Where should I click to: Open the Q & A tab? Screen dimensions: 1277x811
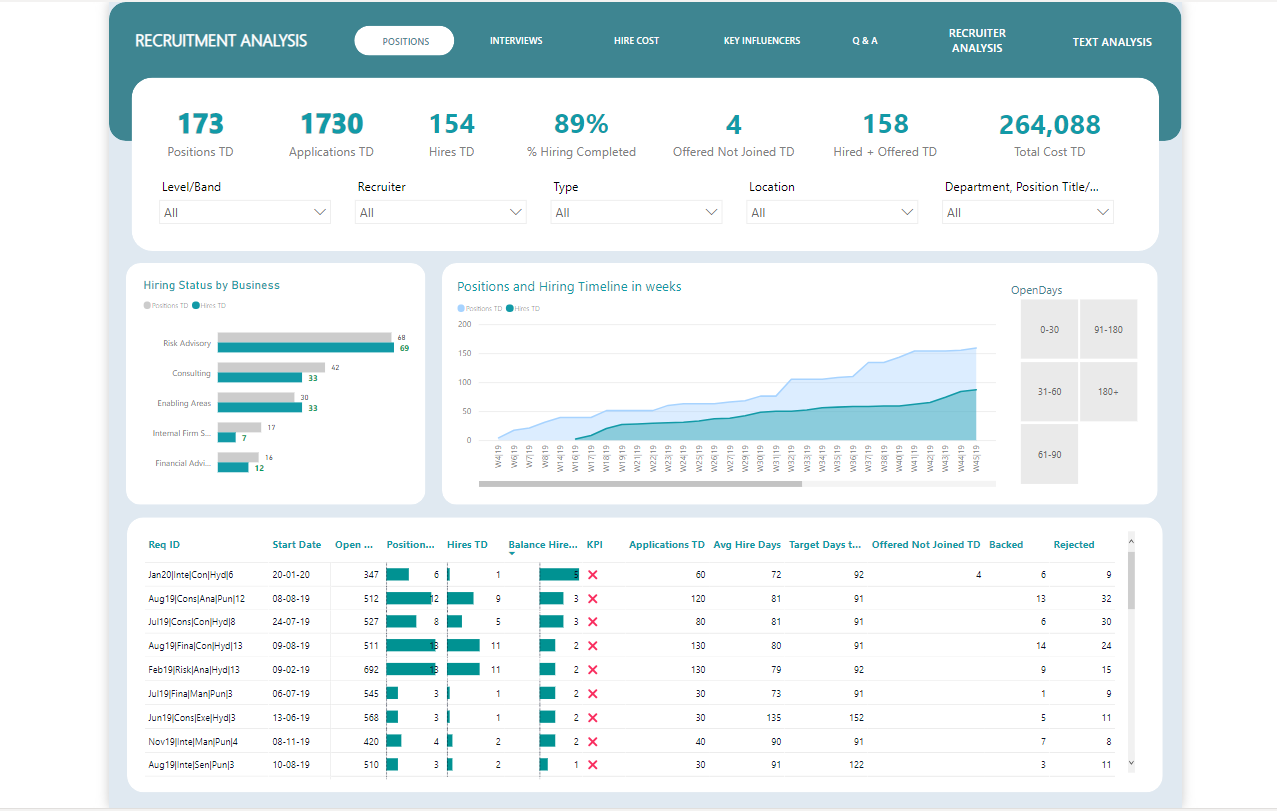(x=865, y=41)
